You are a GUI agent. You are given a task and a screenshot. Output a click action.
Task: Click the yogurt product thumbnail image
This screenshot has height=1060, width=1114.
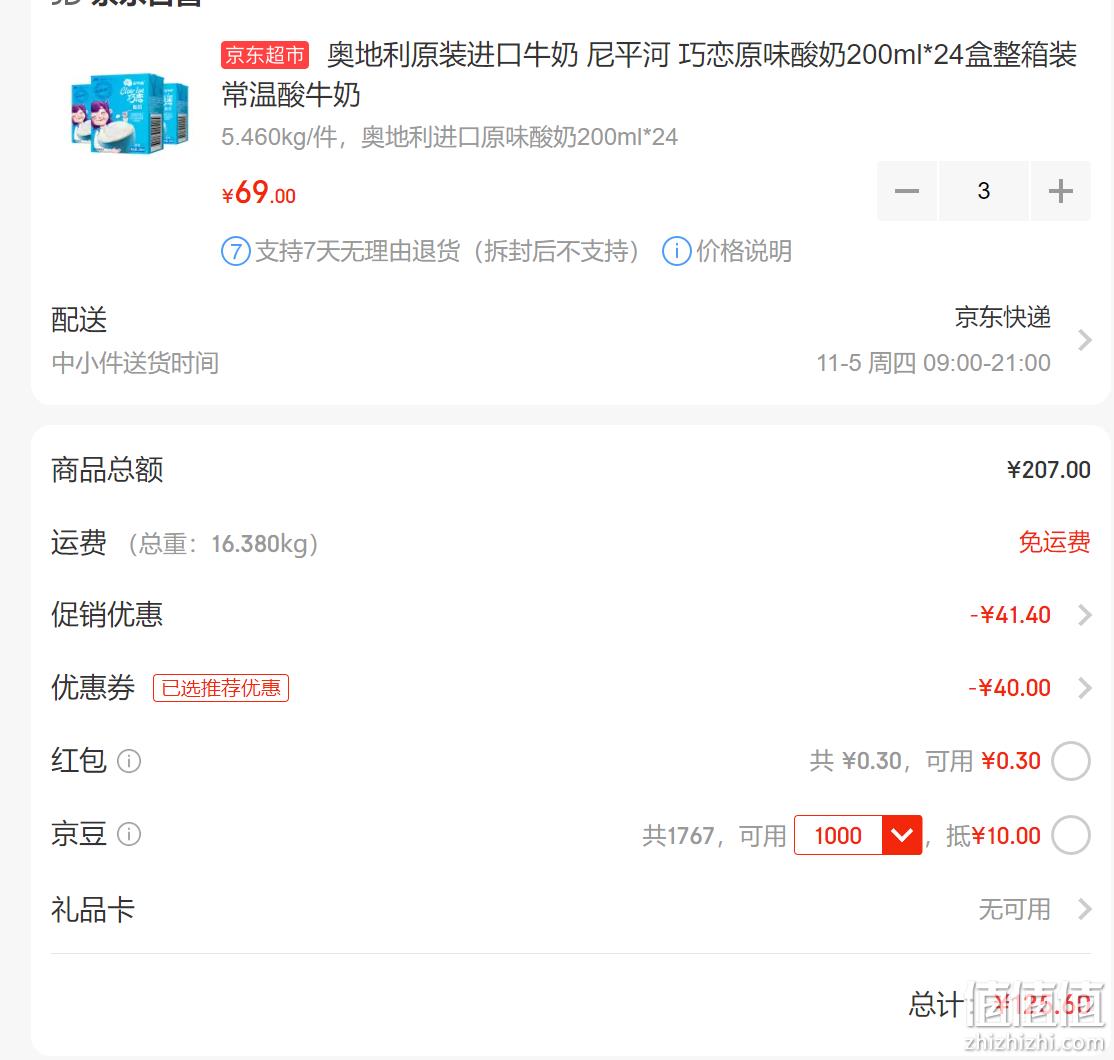(130, 113)
